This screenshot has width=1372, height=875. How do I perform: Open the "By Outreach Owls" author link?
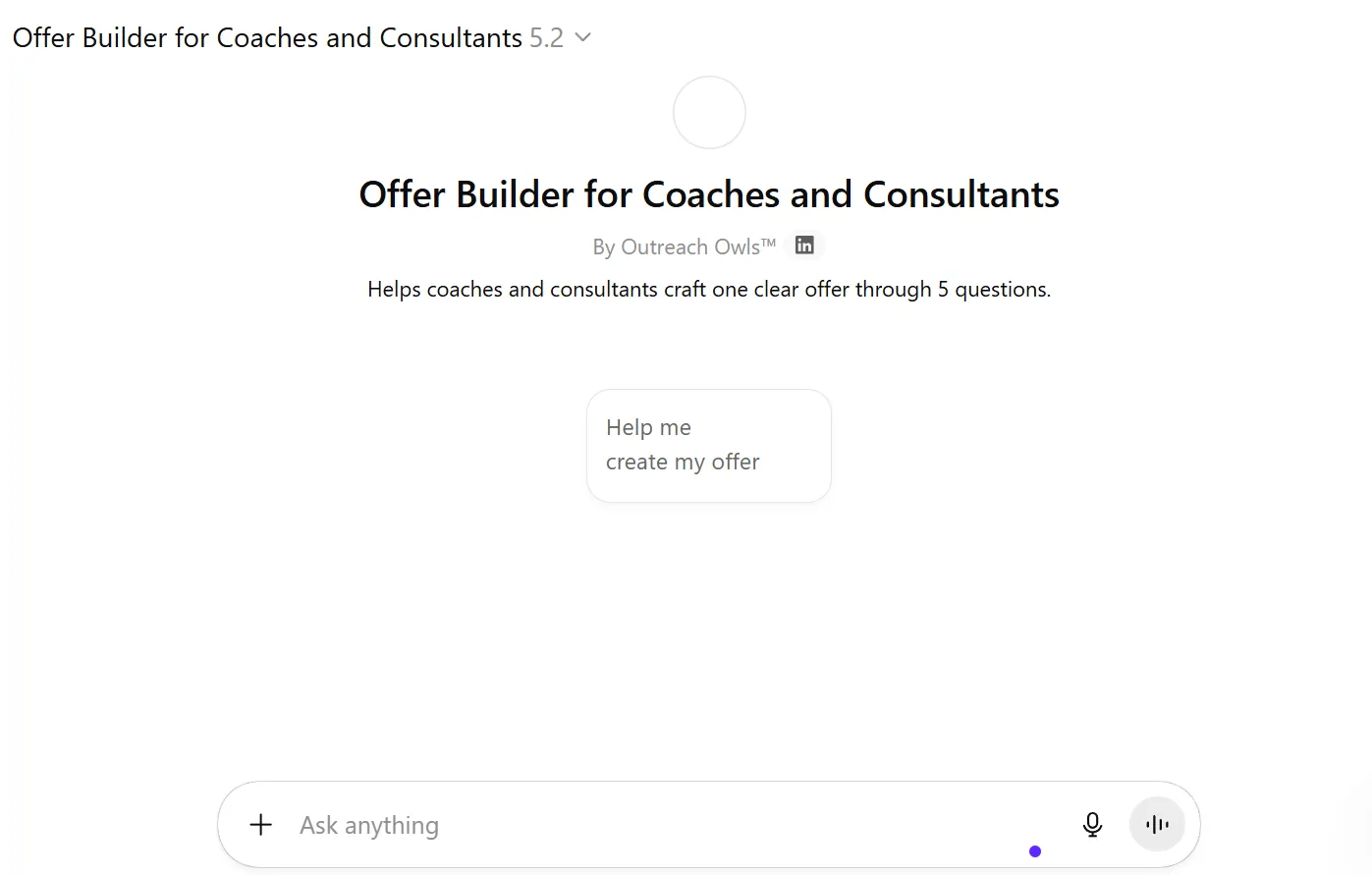click(x=676, y=246)
